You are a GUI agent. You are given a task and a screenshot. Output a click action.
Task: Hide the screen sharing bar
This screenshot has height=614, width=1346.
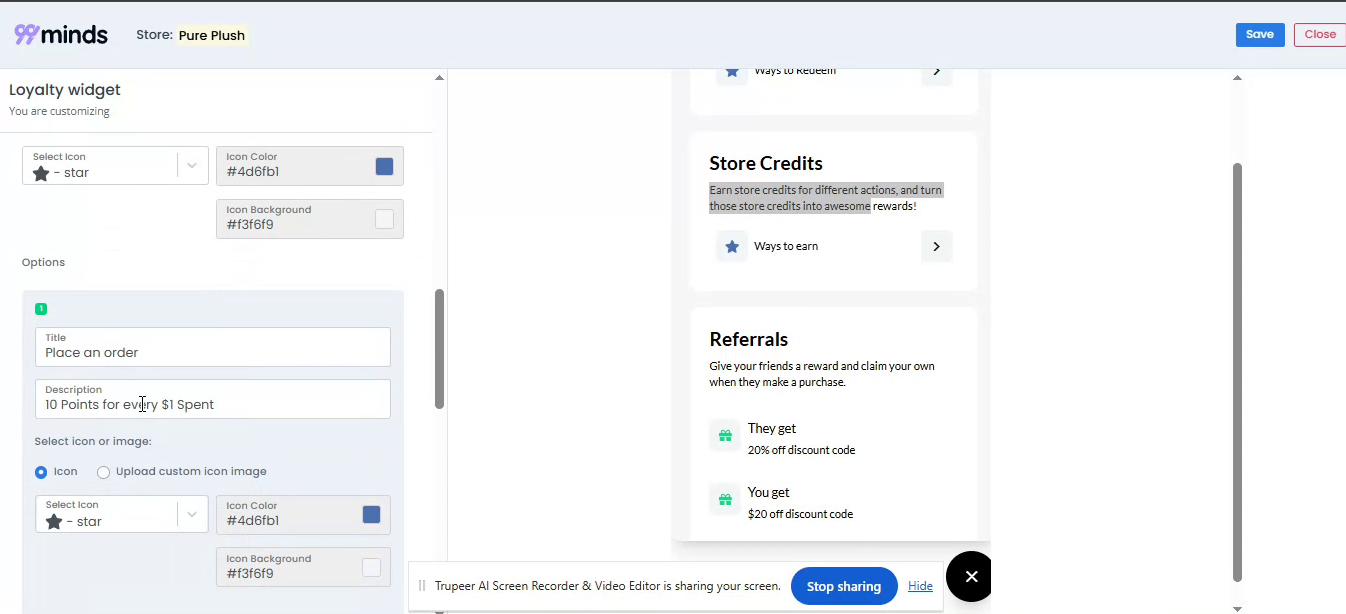[x=920, y=586]
